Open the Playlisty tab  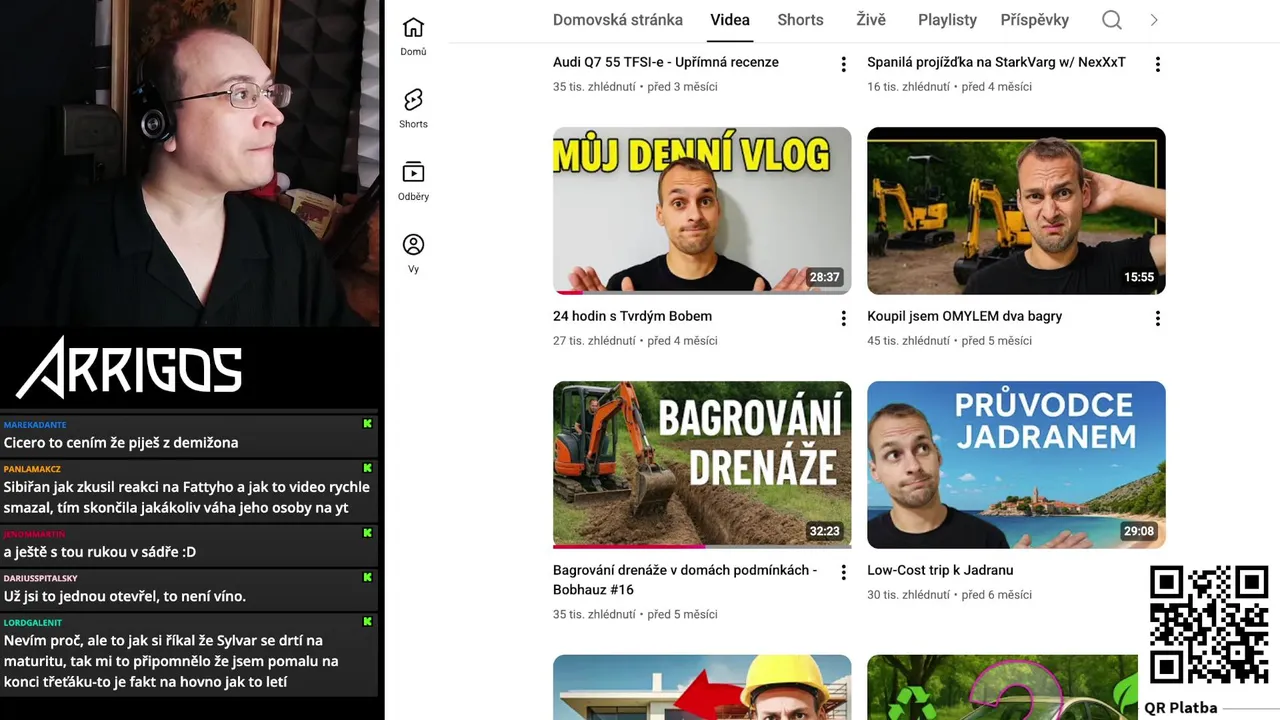click(947, 20)
